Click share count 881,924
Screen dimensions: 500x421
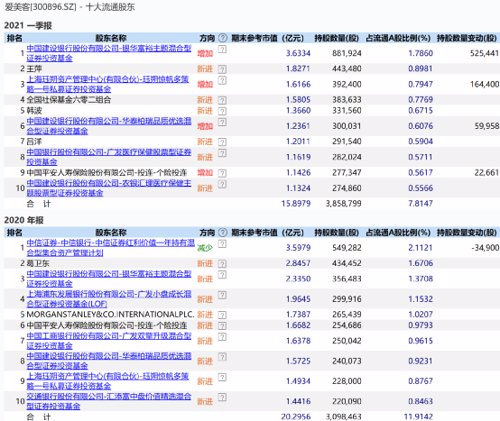[x=347, y=53]
